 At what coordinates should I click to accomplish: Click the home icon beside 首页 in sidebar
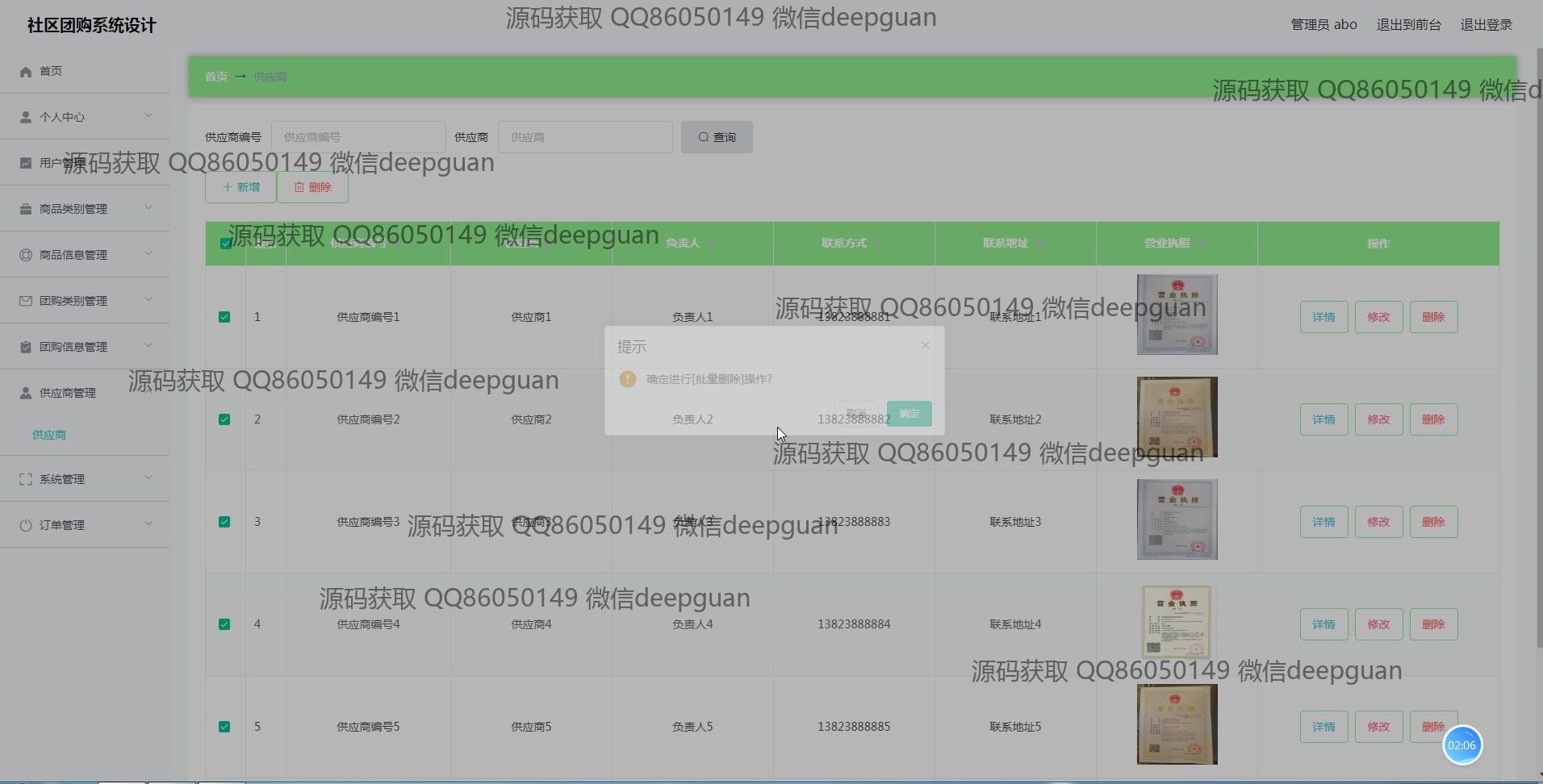click(x=26, y=72)
